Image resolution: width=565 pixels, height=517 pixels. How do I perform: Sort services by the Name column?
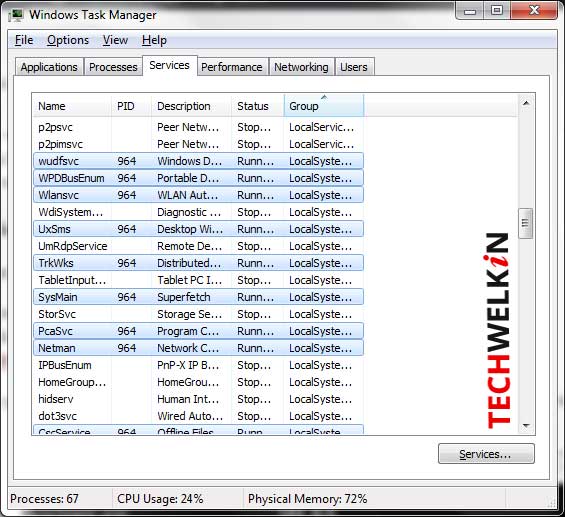pos(72,106)
